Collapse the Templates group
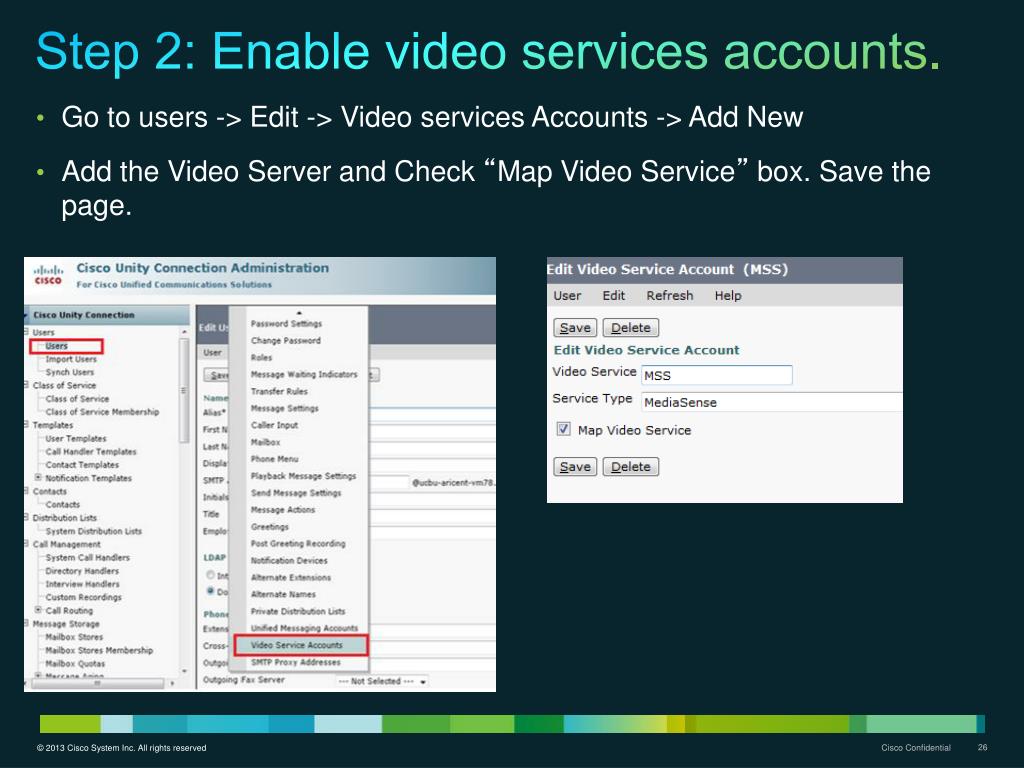 pos(27,424)
